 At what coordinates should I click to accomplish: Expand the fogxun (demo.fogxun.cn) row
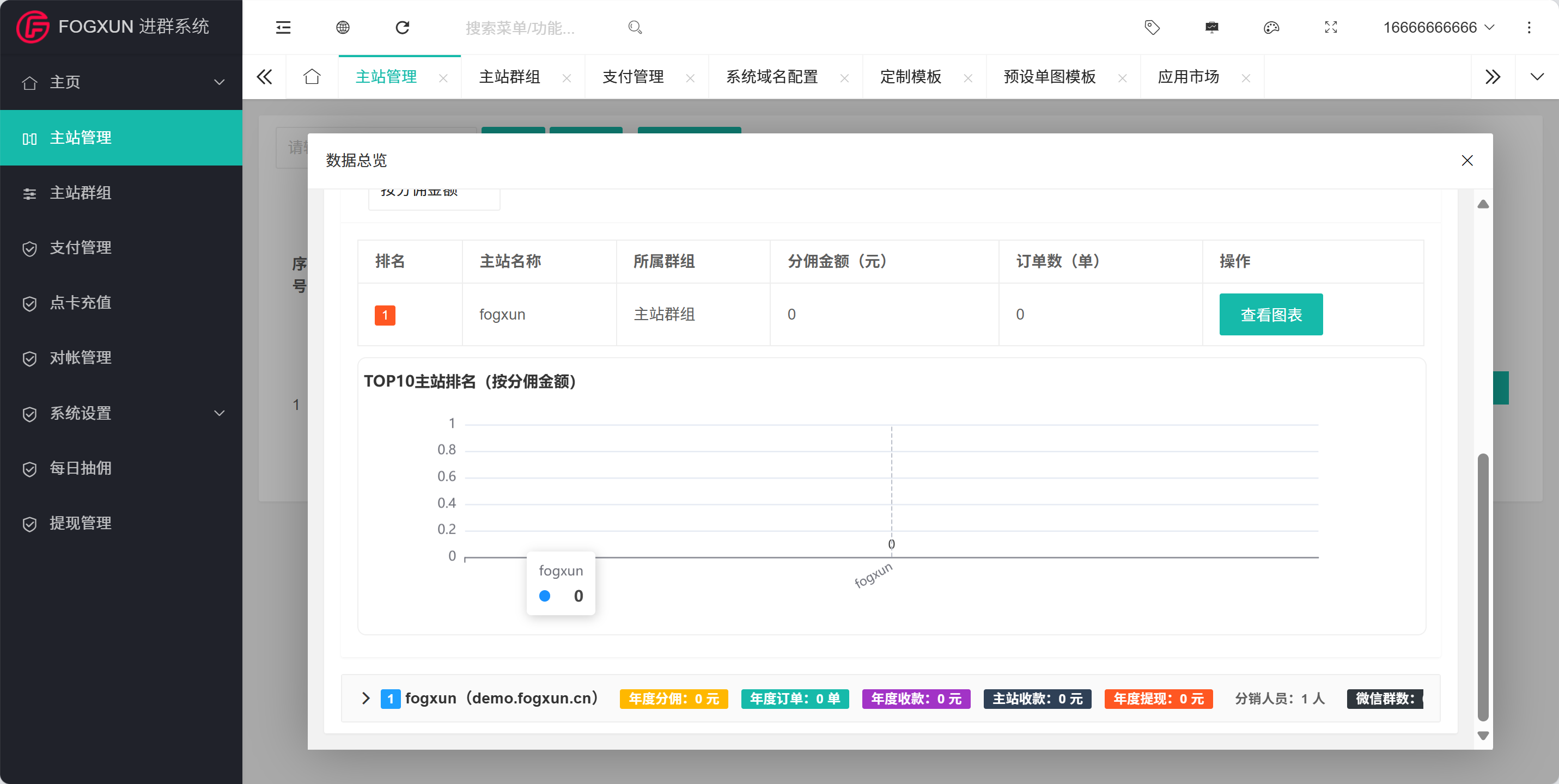coord(366,698)
